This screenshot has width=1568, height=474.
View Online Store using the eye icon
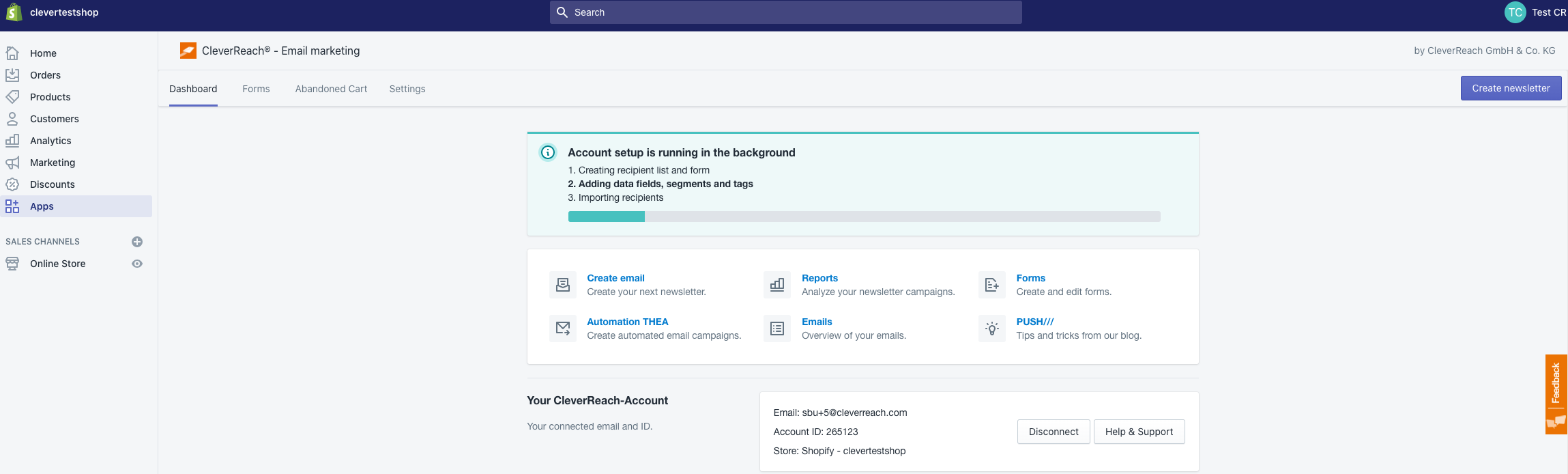pyautogui.click(x=137, y=264)
